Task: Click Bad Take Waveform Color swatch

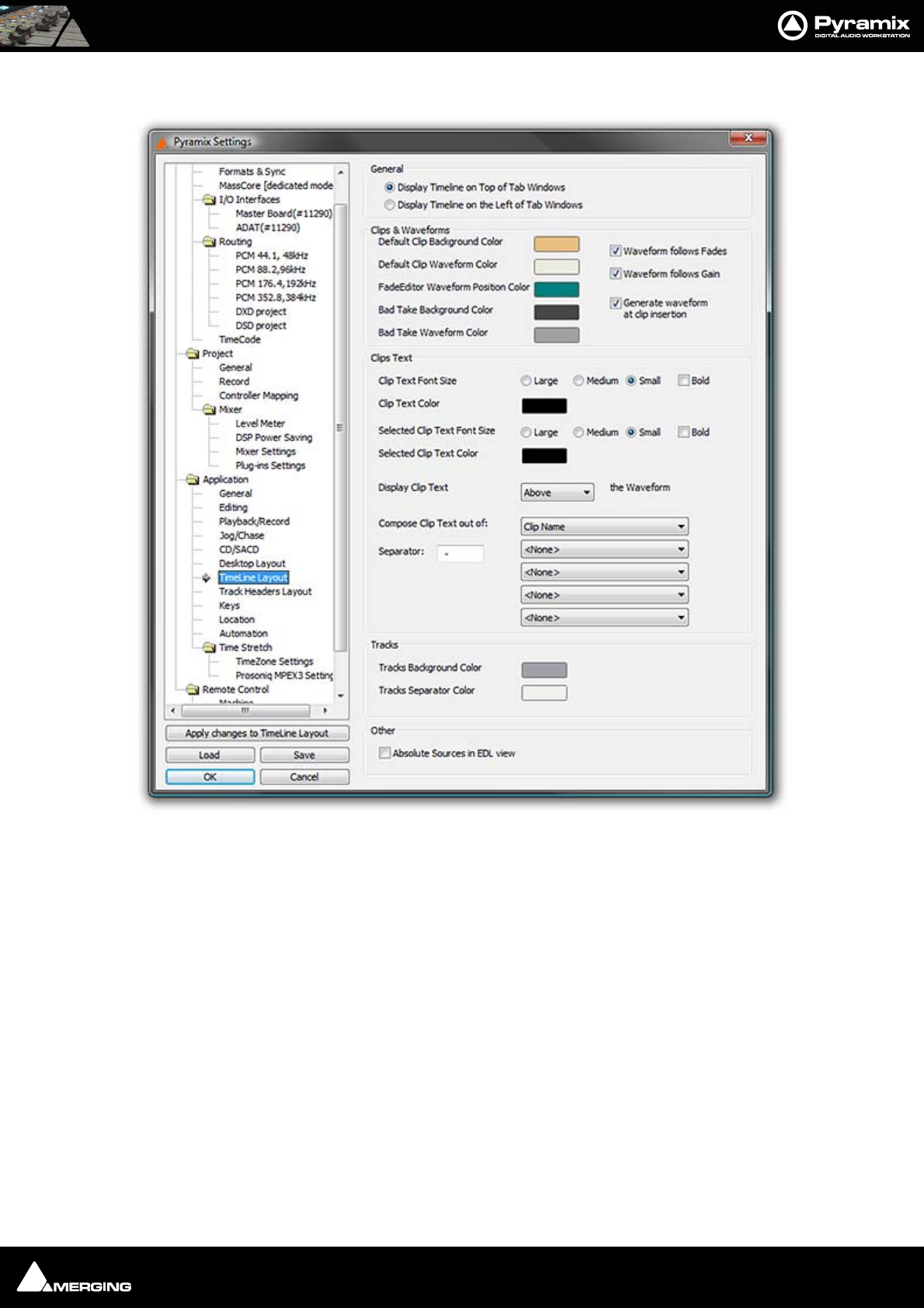Action: (557, 335)
